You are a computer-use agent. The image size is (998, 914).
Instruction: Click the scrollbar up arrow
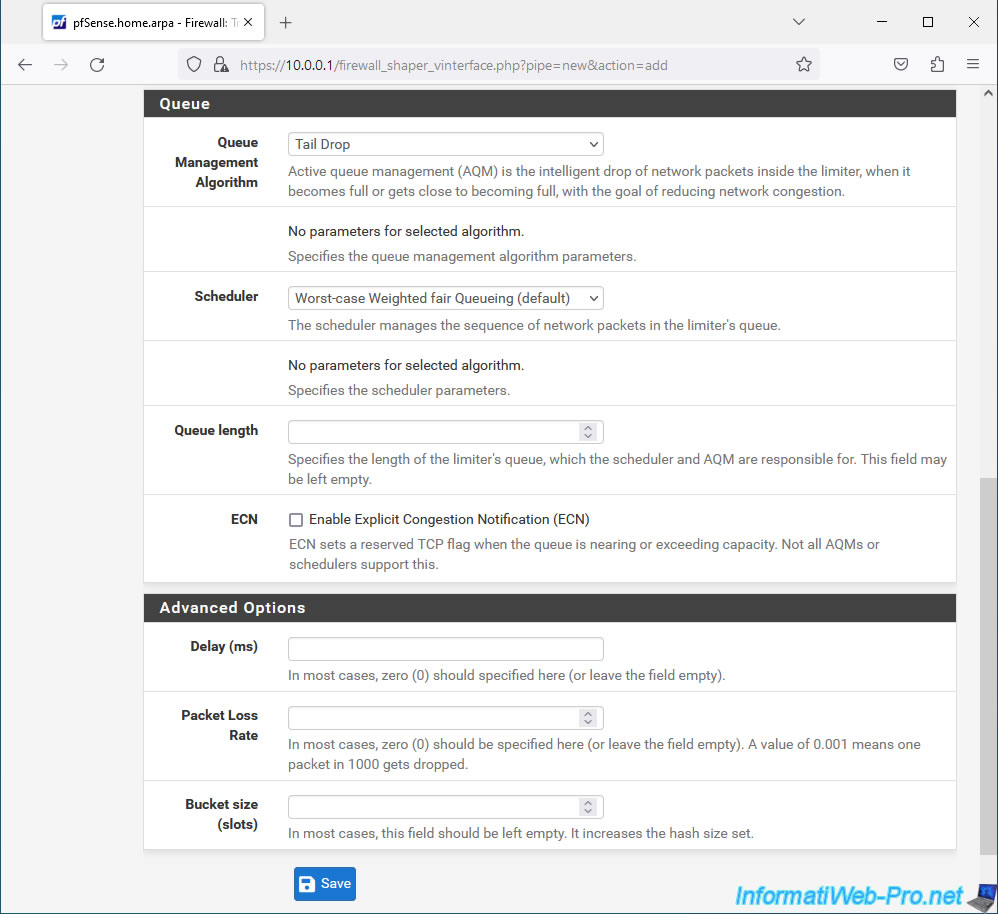click(x=988, y=94)
